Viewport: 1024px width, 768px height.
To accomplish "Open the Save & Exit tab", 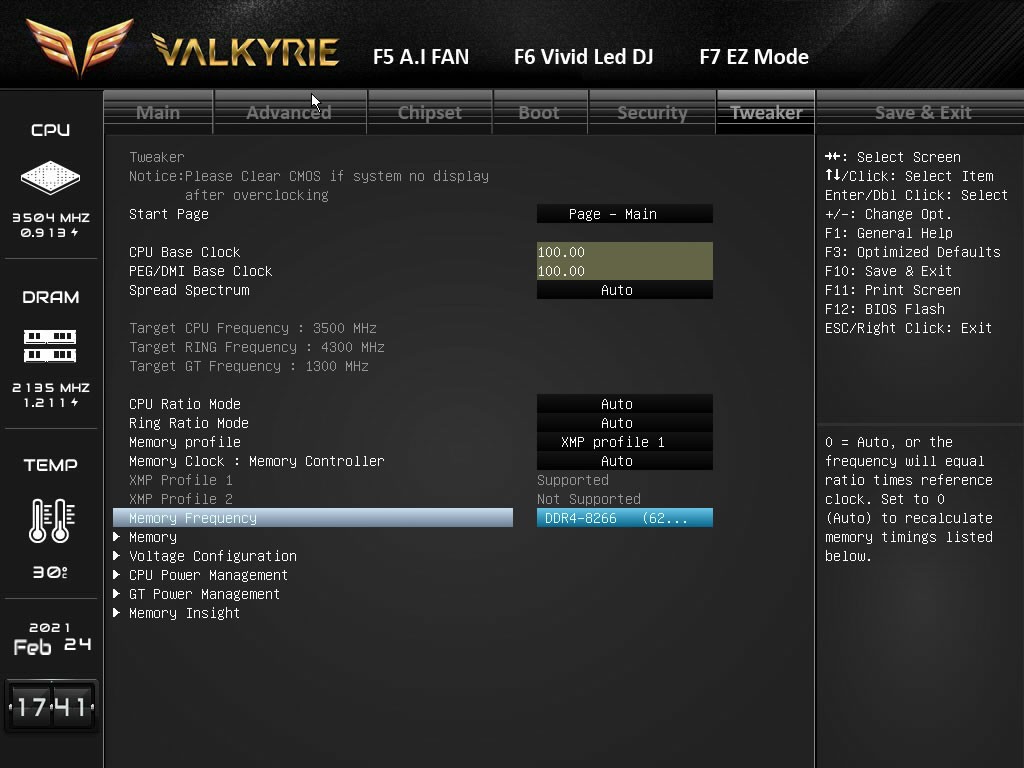I will 922,112.
